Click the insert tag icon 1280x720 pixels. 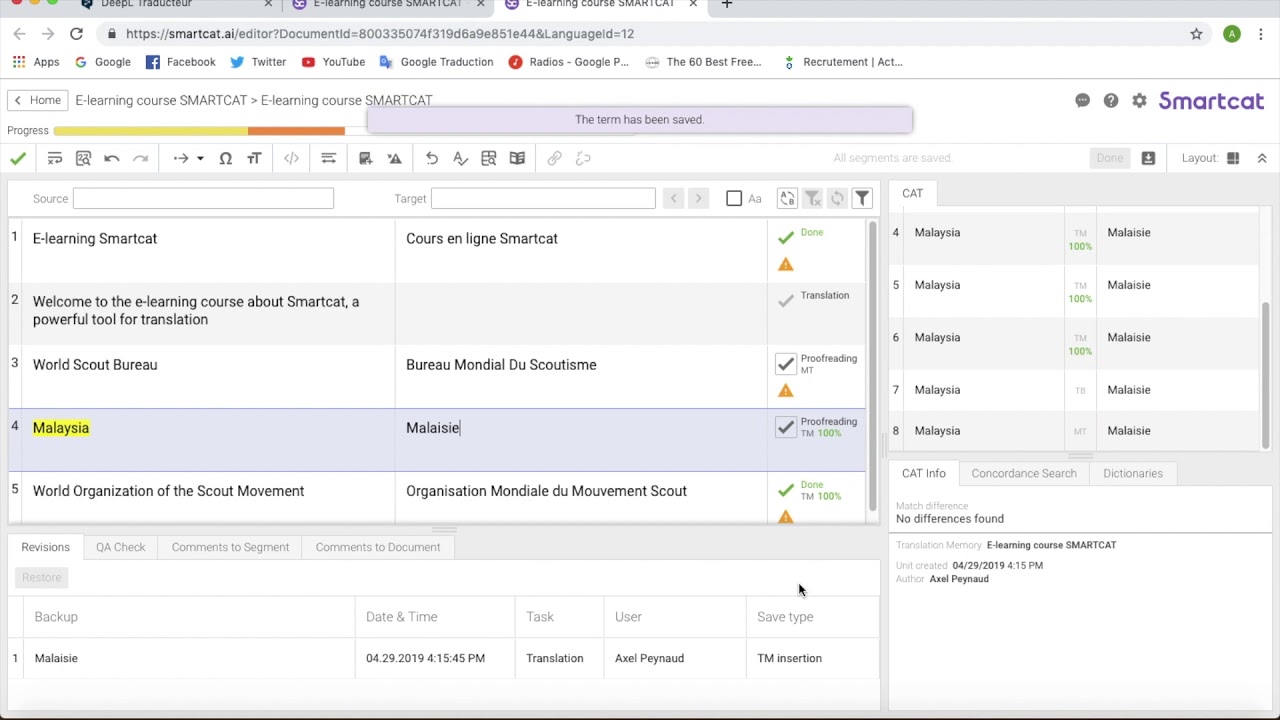291,158
